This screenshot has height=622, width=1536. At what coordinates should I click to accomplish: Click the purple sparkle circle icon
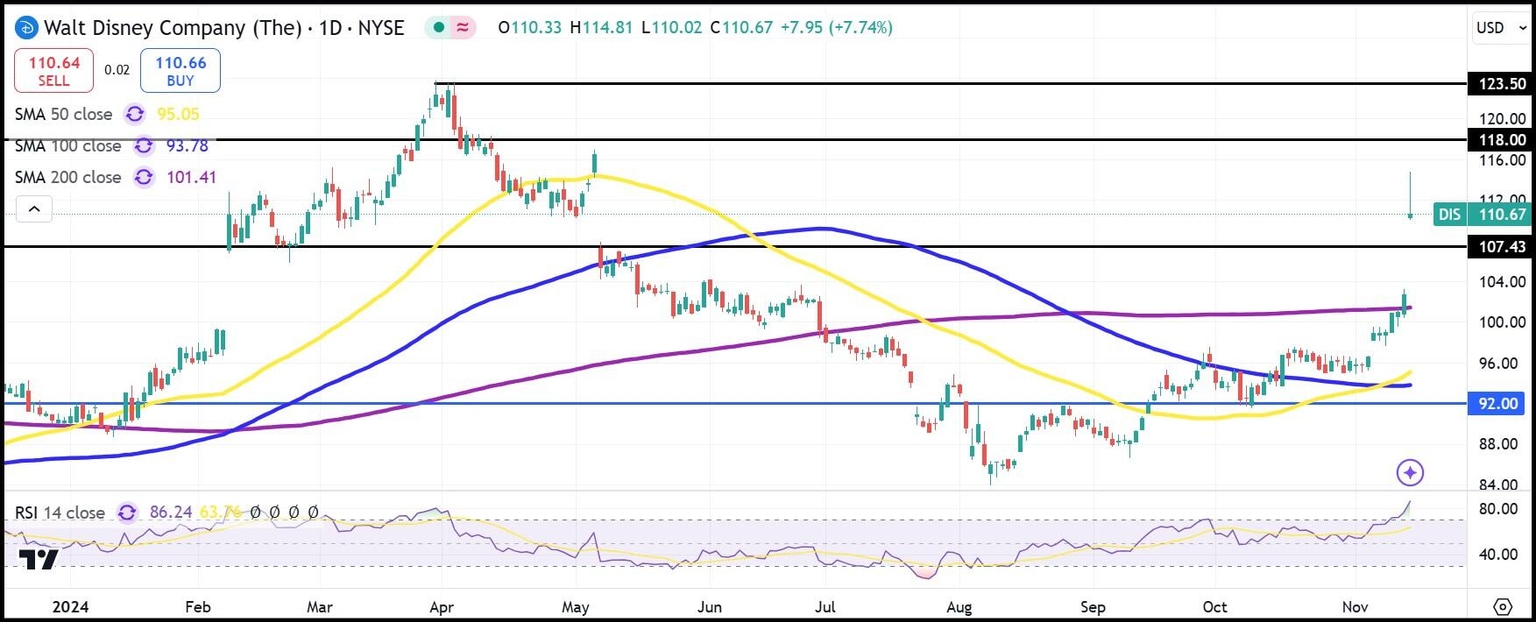click(1410, 472)
